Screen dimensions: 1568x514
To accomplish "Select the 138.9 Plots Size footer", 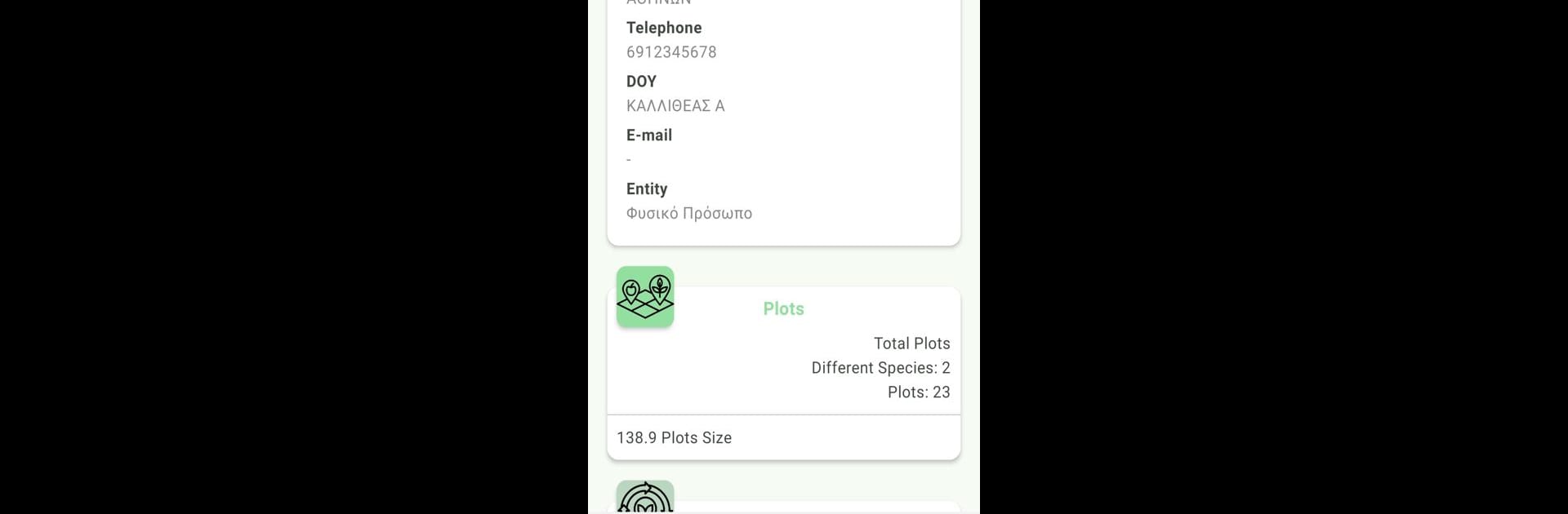I will [x=674, y=438].
